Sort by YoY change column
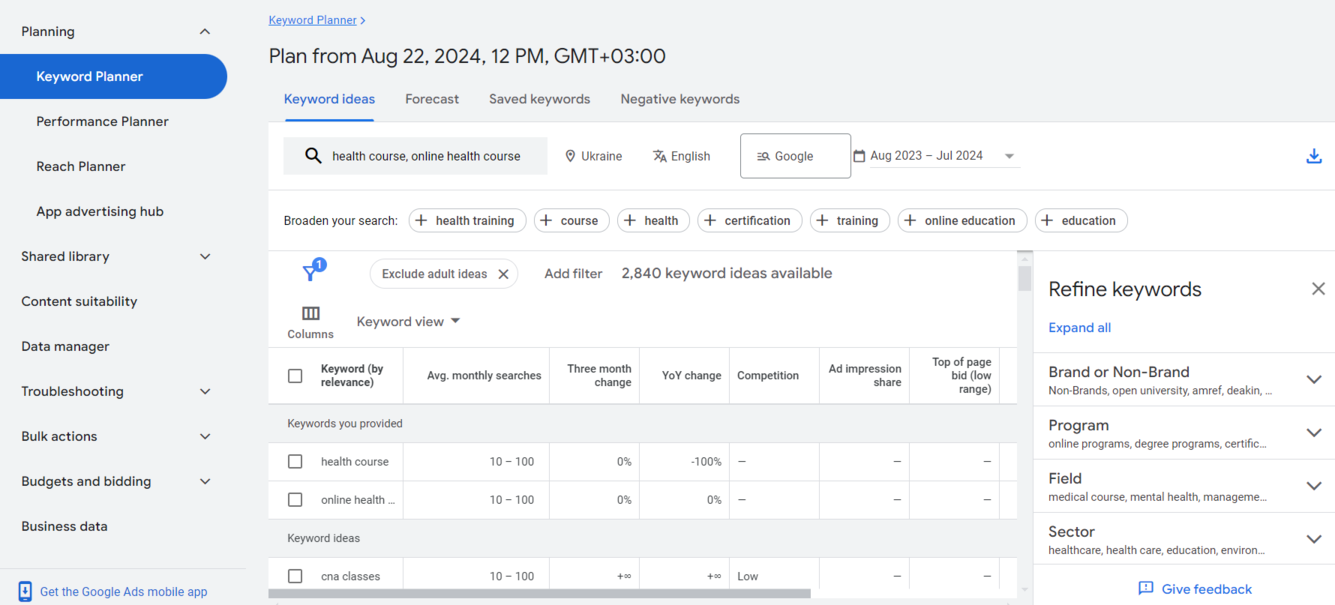Image resolution: width=1335 pixels, height=605 pixels. 691,376
